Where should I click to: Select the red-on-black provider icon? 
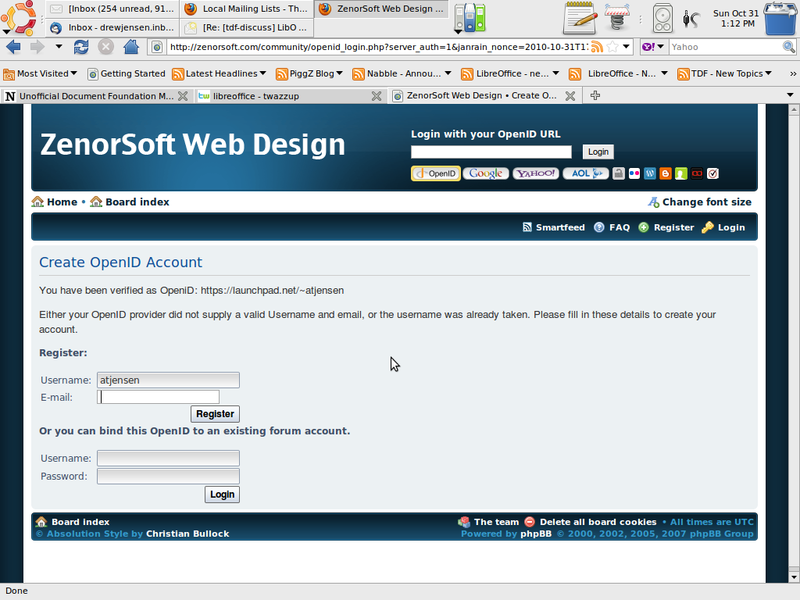point(697,173)
